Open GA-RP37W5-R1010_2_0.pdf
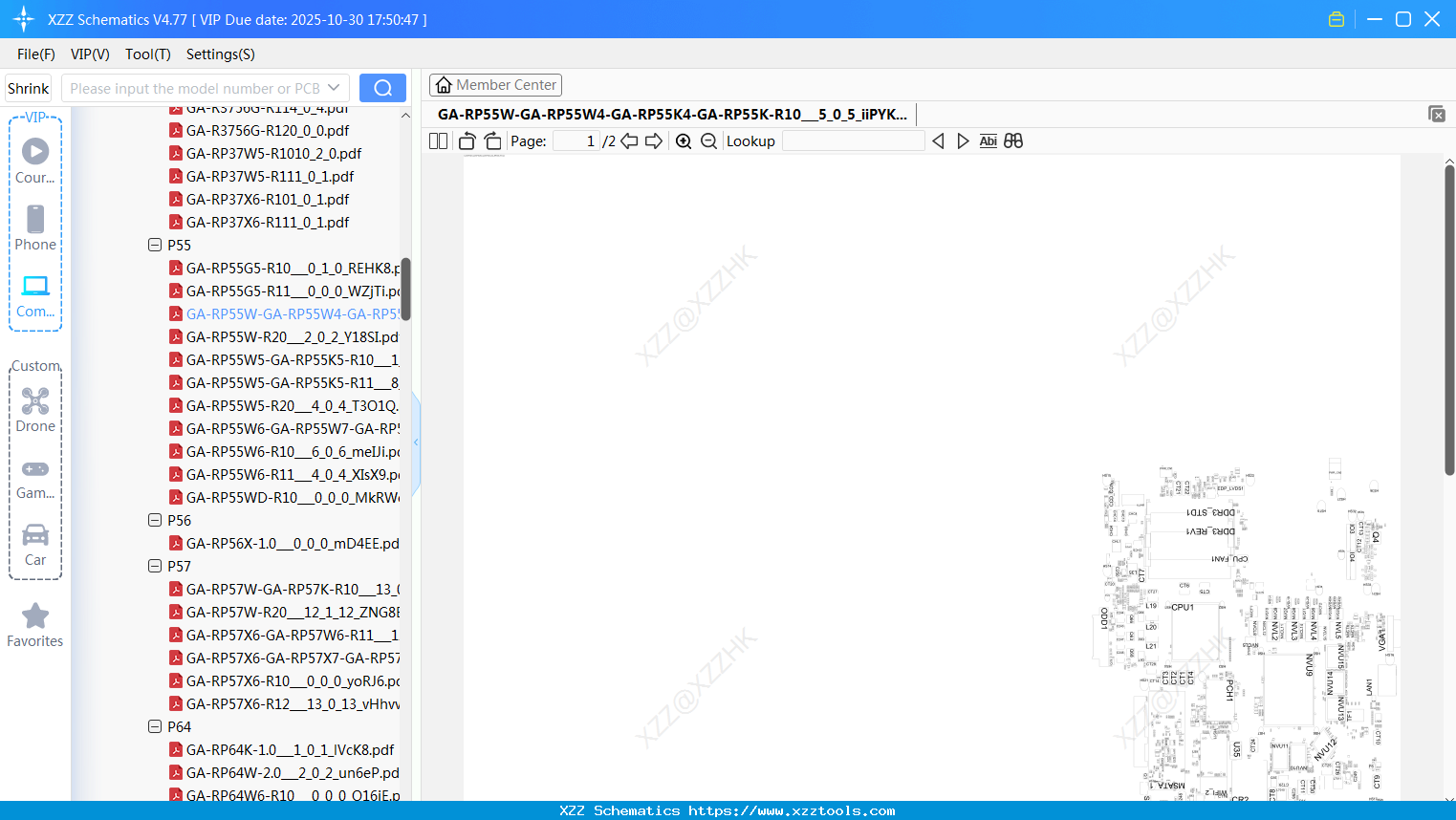 coord(273,153)
